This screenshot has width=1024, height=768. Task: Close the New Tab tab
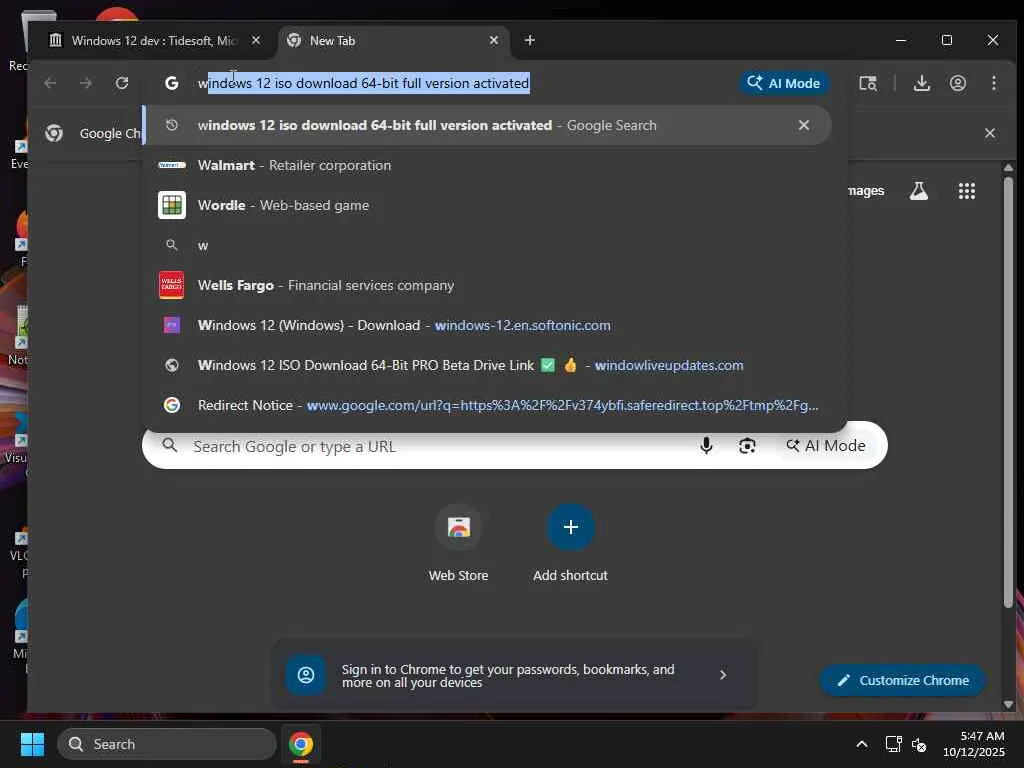(494, 40)
